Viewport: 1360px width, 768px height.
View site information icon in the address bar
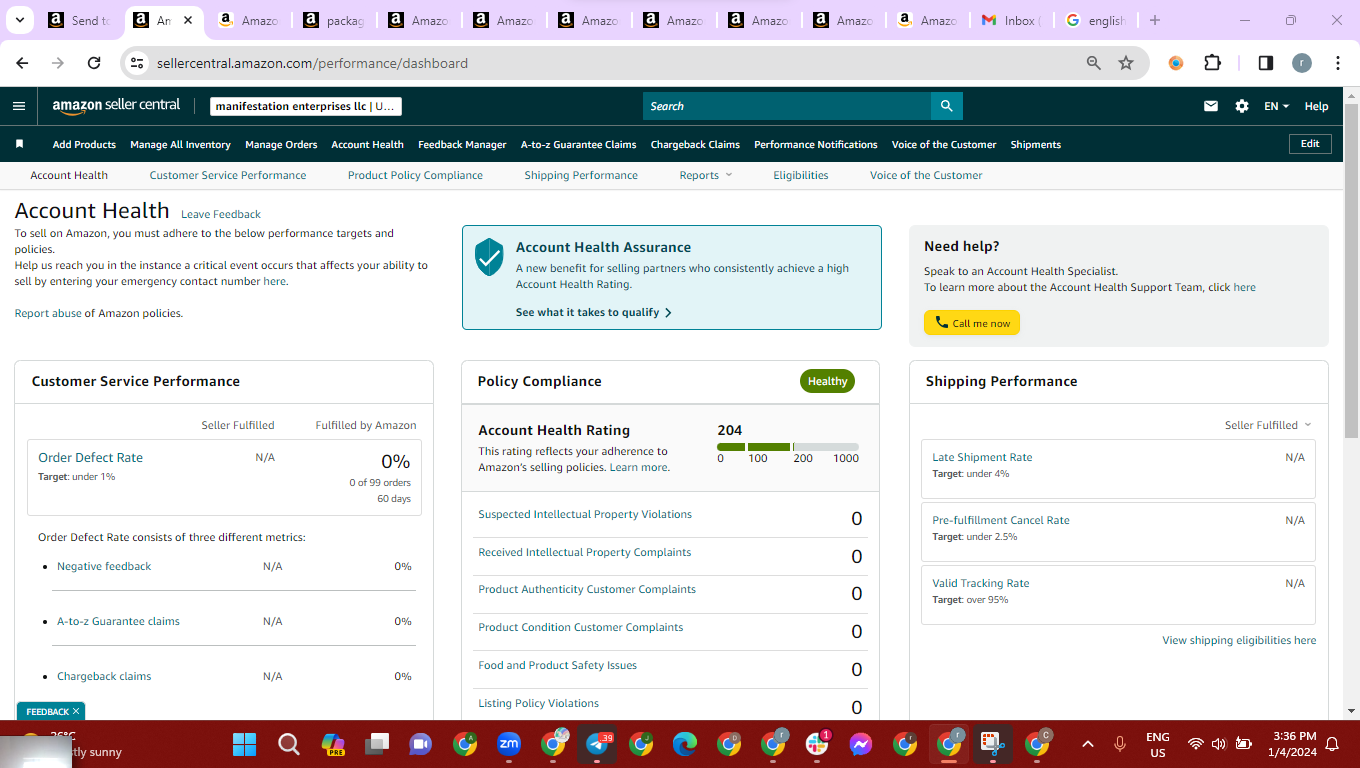pos(138,63)
